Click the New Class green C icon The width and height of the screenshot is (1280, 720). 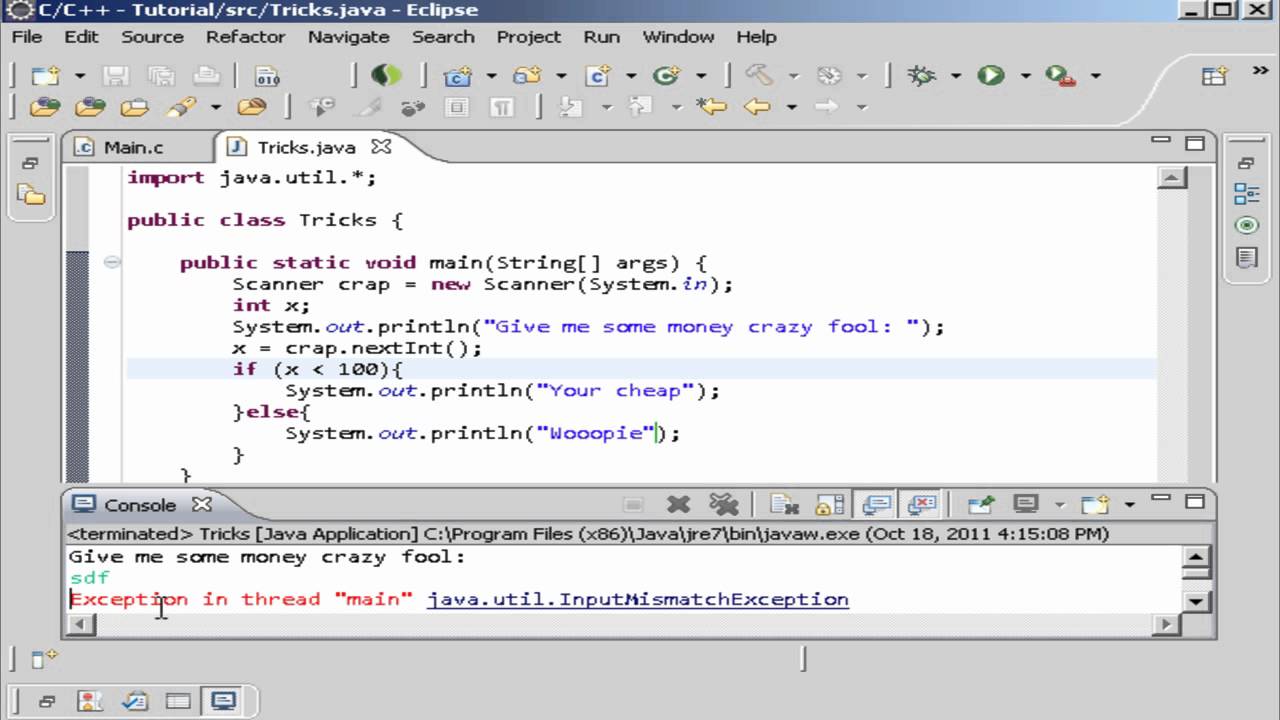click(666, 75)
